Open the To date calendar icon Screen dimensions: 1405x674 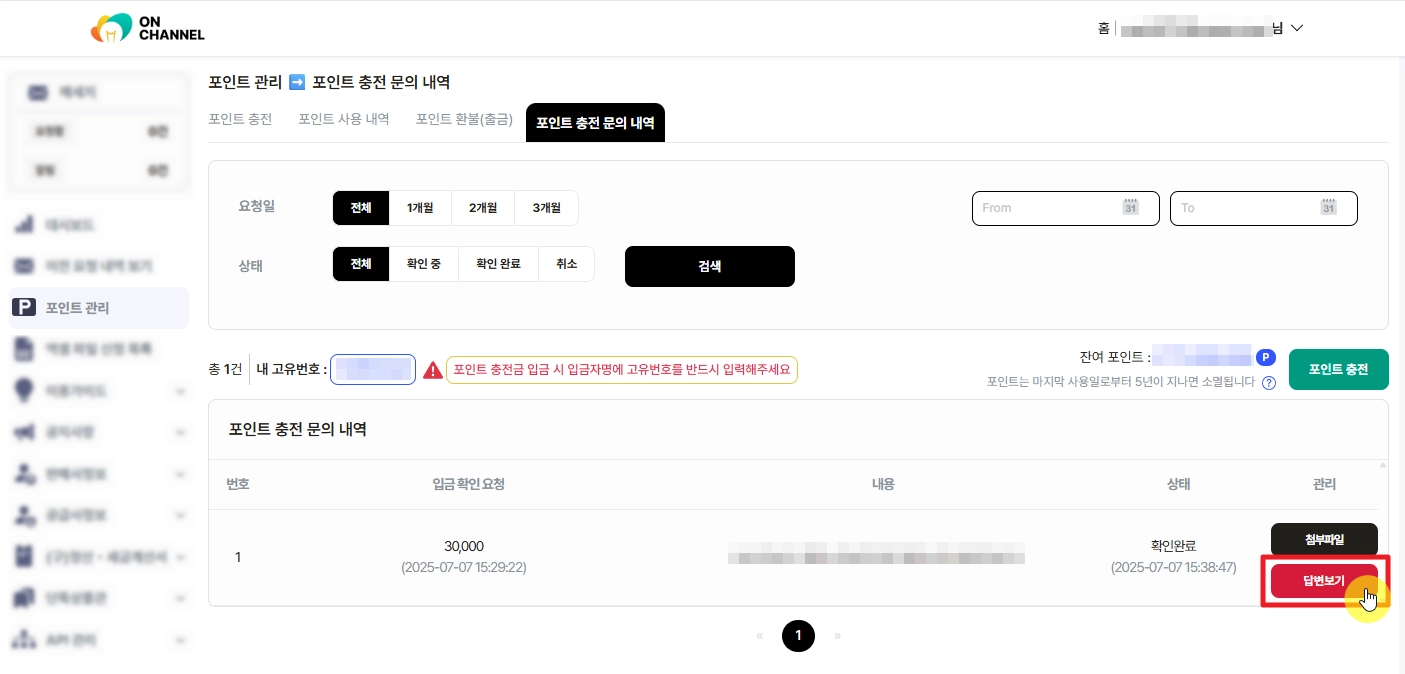(x=1328, y=208)
